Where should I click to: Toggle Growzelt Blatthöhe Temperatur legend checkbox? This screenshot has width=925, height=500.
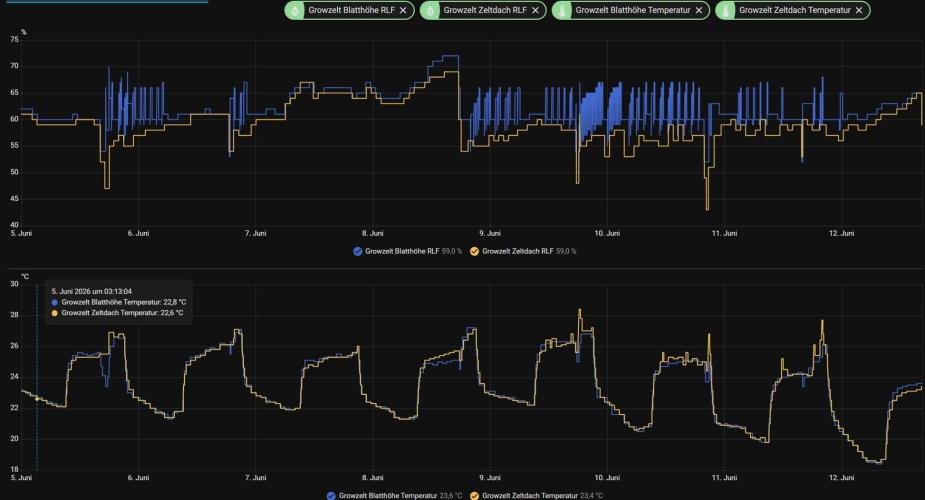pyautogui.click(x=331, y=495)
